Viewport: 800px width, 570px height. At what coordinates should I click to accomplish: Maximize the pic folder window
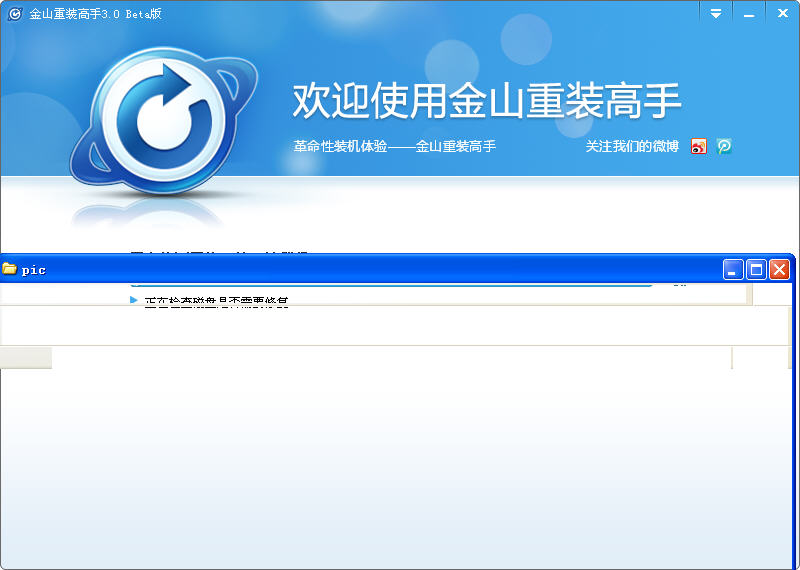coord(756,269)
